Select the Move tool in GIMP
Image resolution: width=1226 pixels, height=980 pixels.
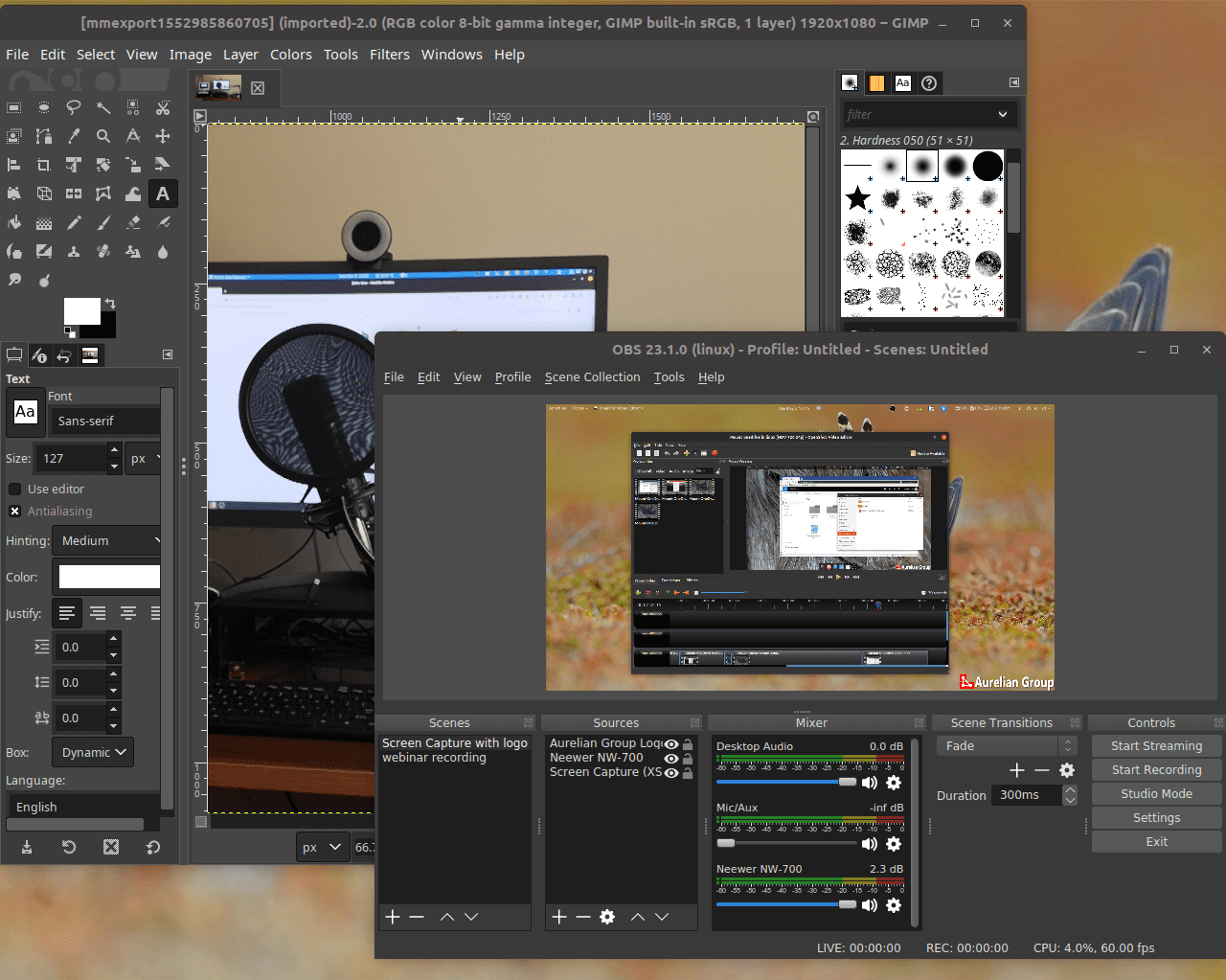point(163,136)
